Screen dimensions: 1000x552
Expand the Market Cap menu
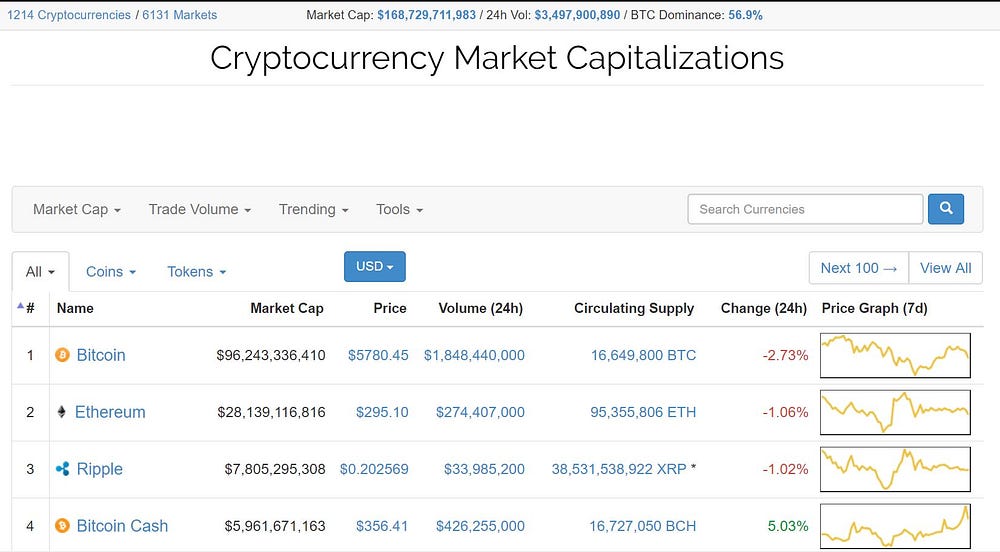[77, 209]
